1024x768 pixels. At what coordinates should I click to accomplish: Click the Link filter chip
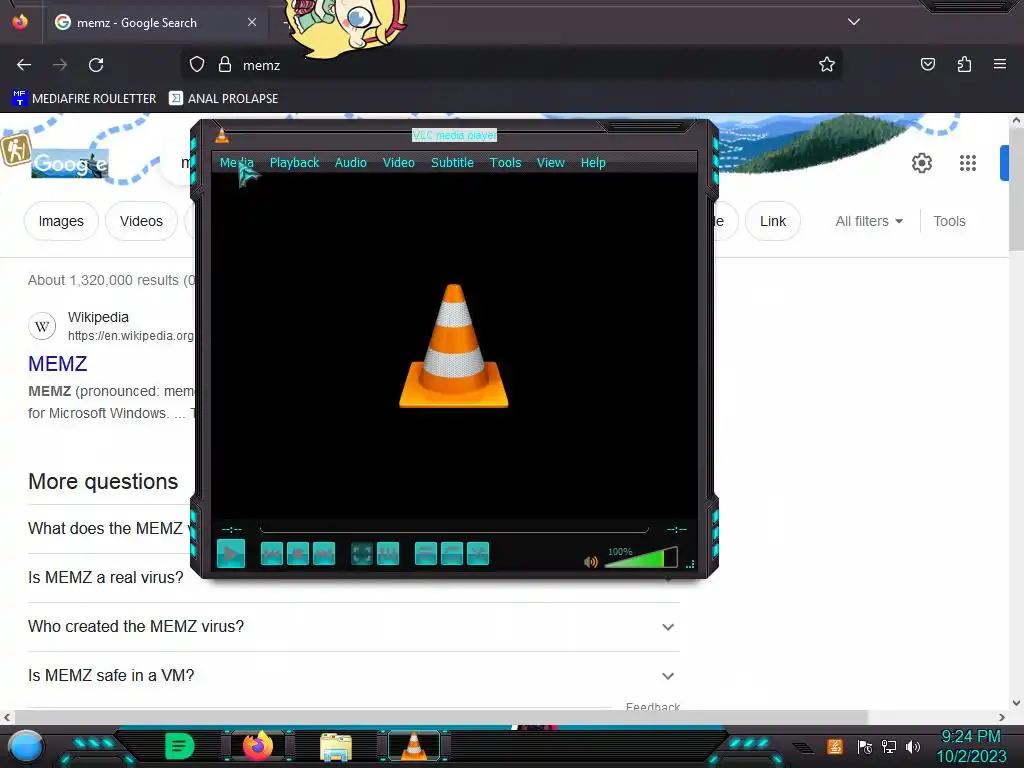(x=773, y=221)
